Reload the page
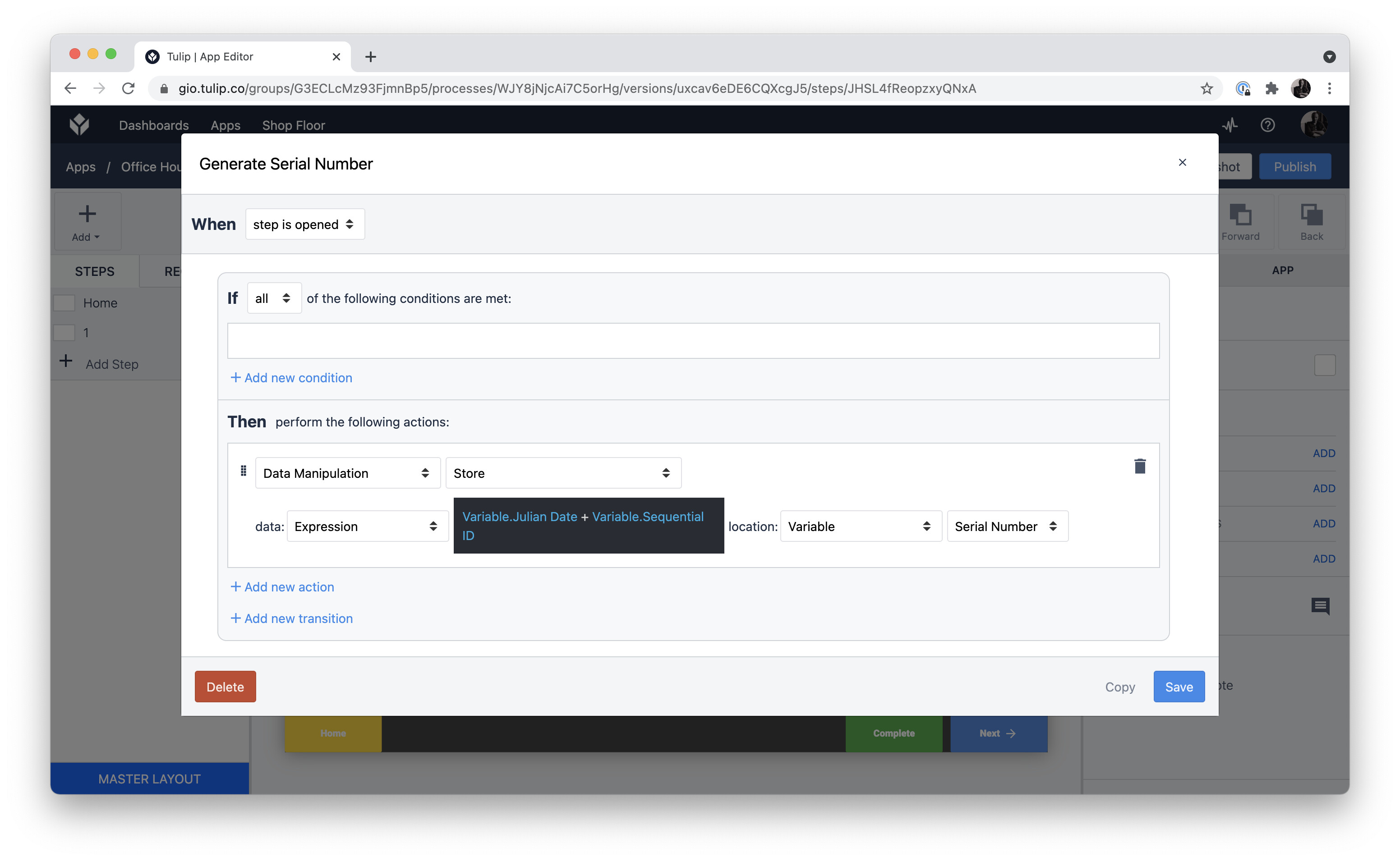This screenshot has width=1400, height=861. (x=129, y=88)
